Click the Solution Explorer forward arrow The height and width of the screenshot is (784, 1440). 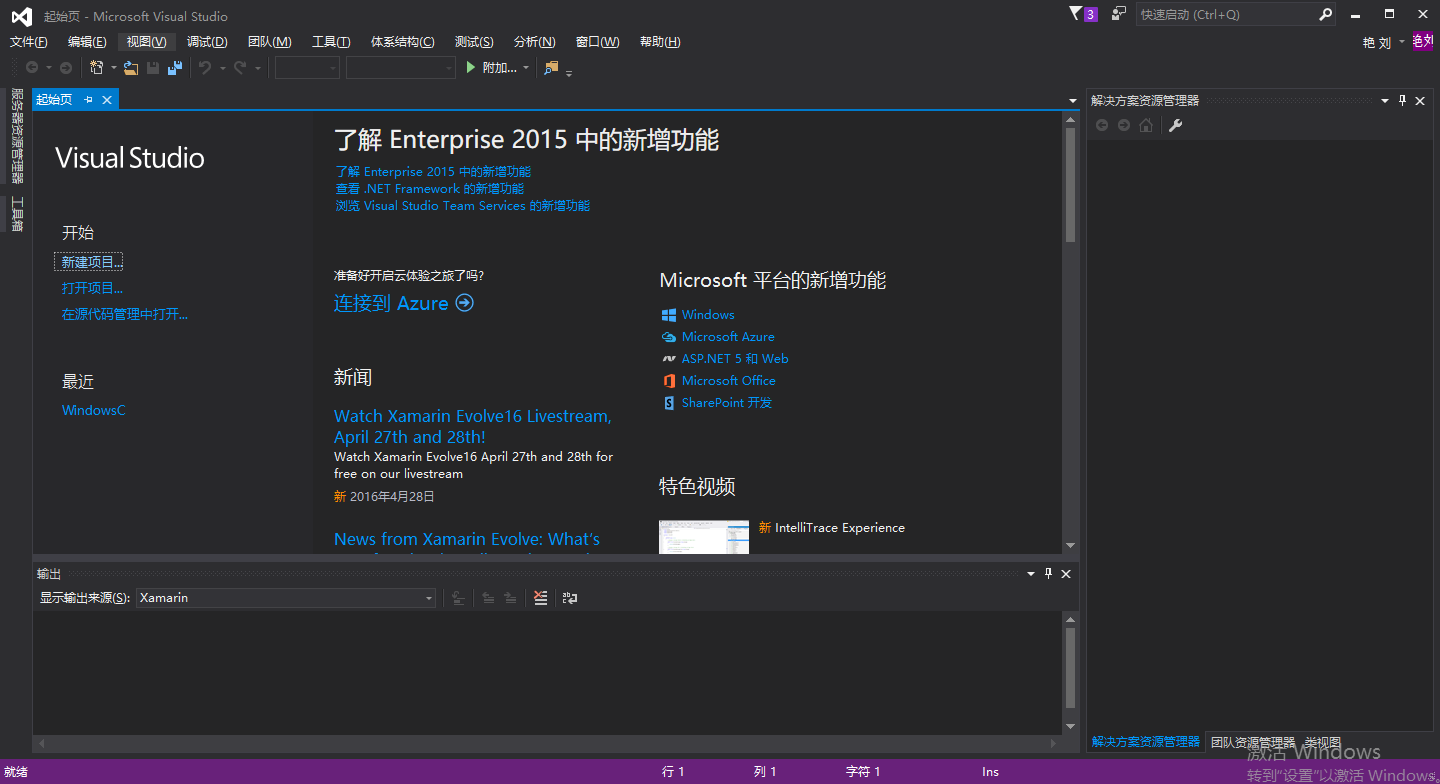click(x=1124, y=125)
